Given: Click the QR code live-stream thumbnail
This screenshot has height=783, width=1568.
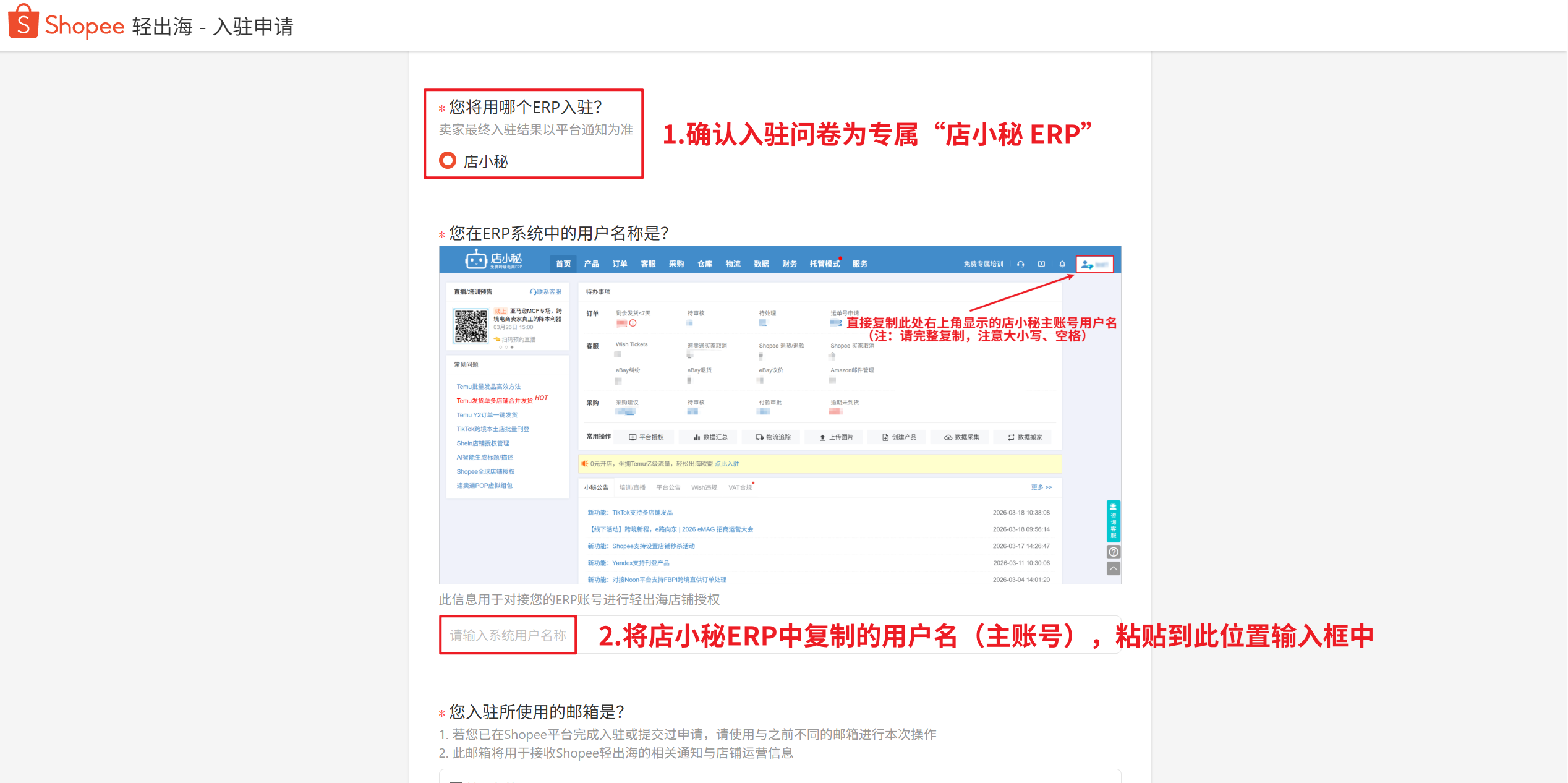Looking at the screenshot, I should click(x=471, y=325).
